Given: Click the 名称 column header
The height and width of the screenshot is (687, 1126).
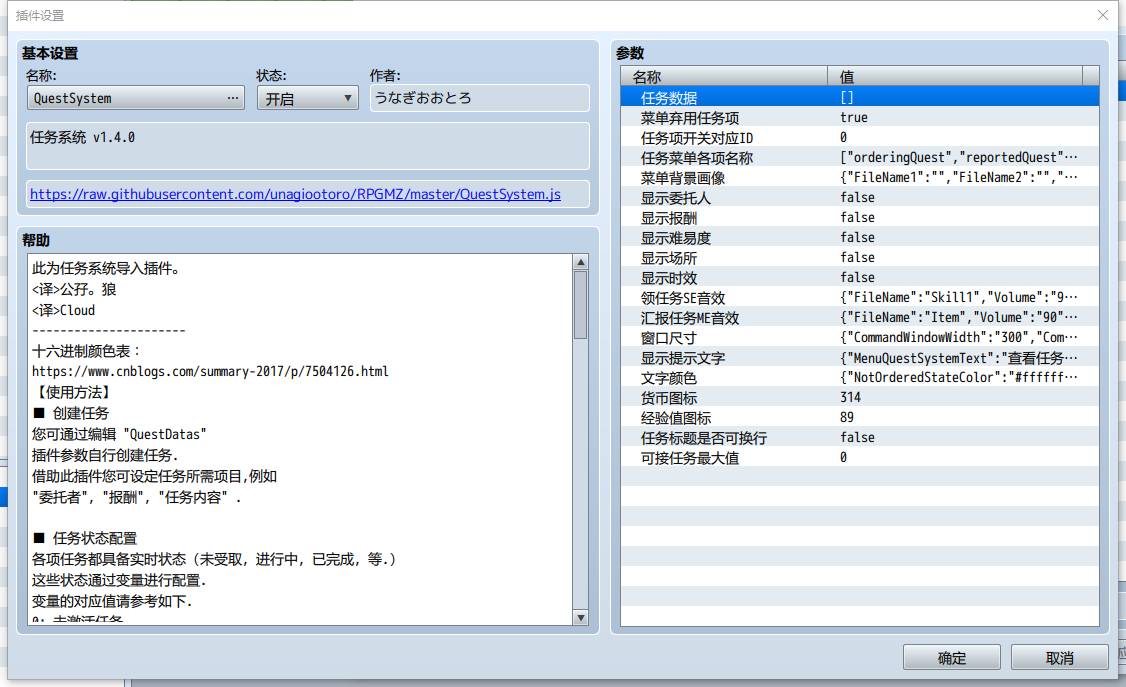Looking at the screenshot, I should pyautogui.click(x=724, y=76).
